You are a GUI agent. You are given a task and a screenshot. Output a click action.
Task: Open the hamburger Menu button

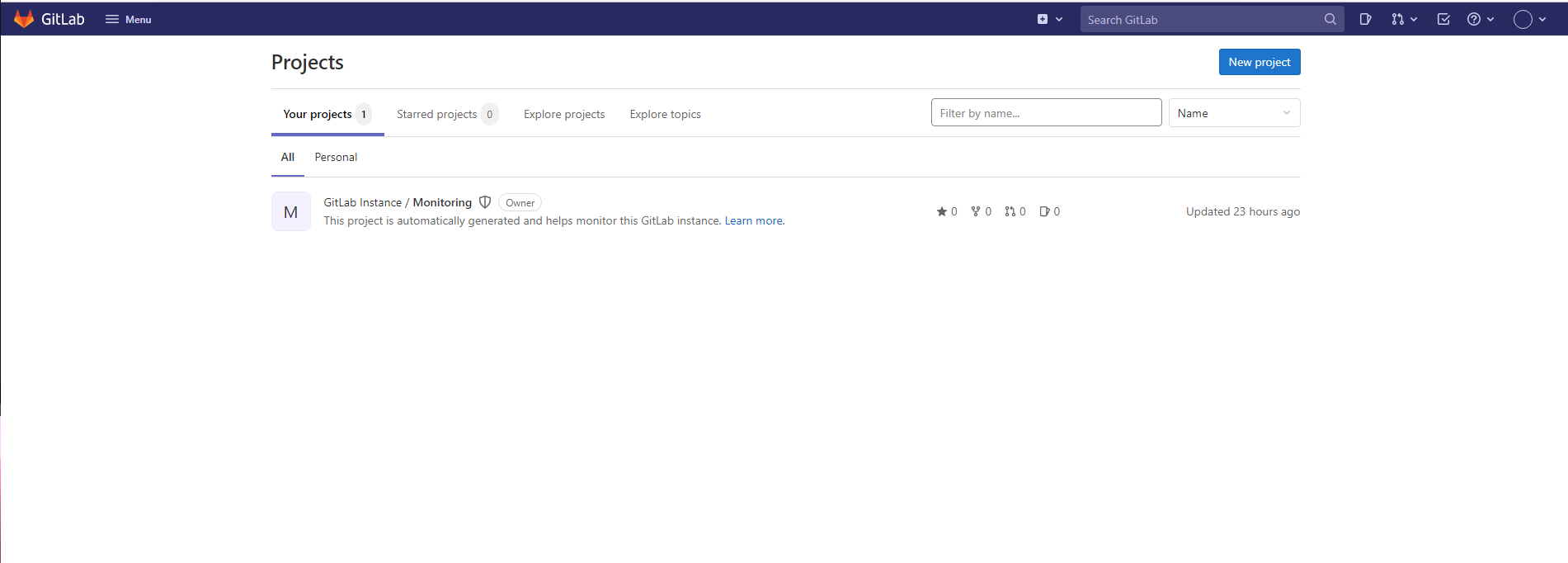(x=129, y=19)
